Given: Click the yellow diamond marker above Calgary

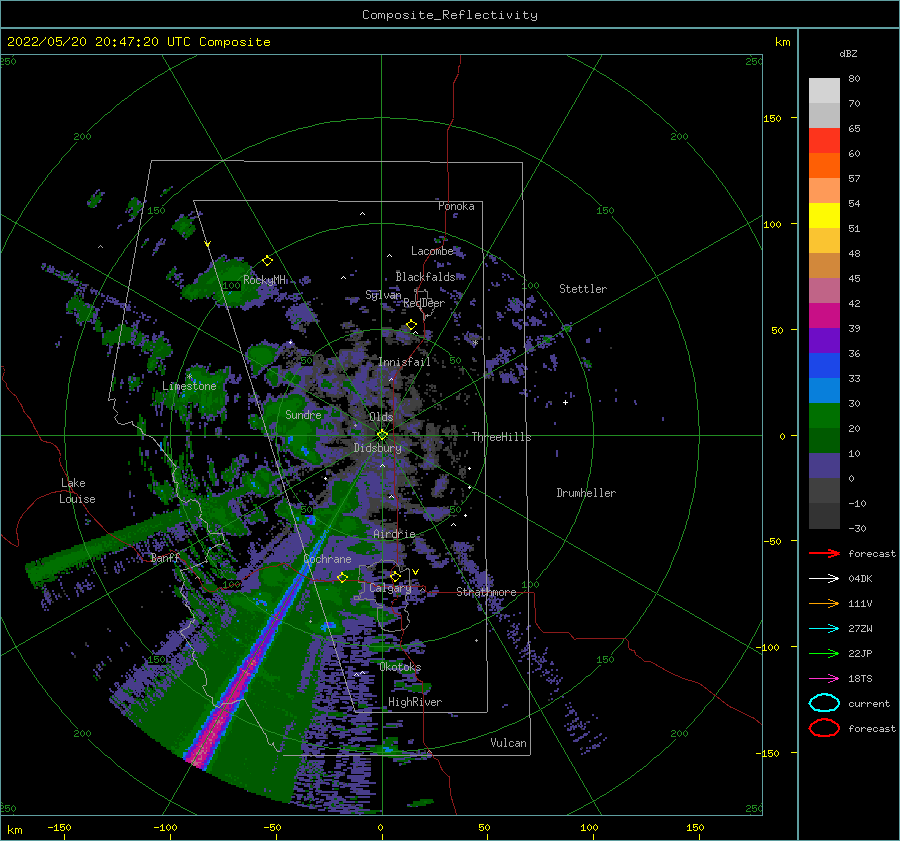Looking at the screenshot, I should click(395, 576).
